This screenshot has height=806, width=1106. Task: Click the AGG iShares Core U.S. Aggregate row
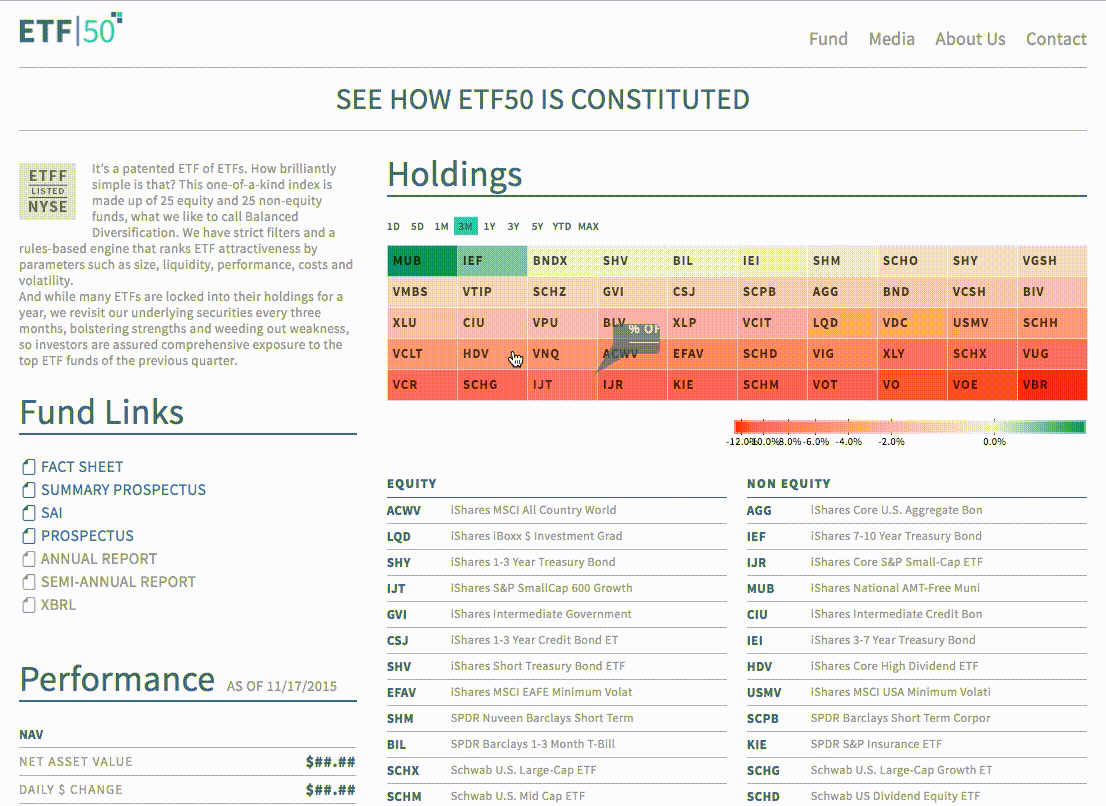point(917,511)
